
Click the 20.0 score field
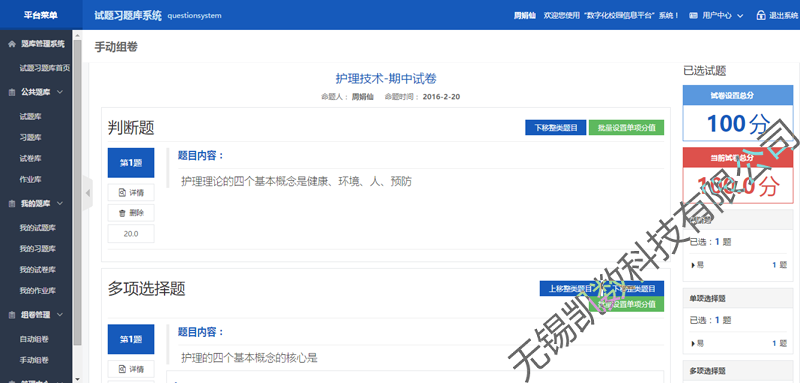[131, 234]
